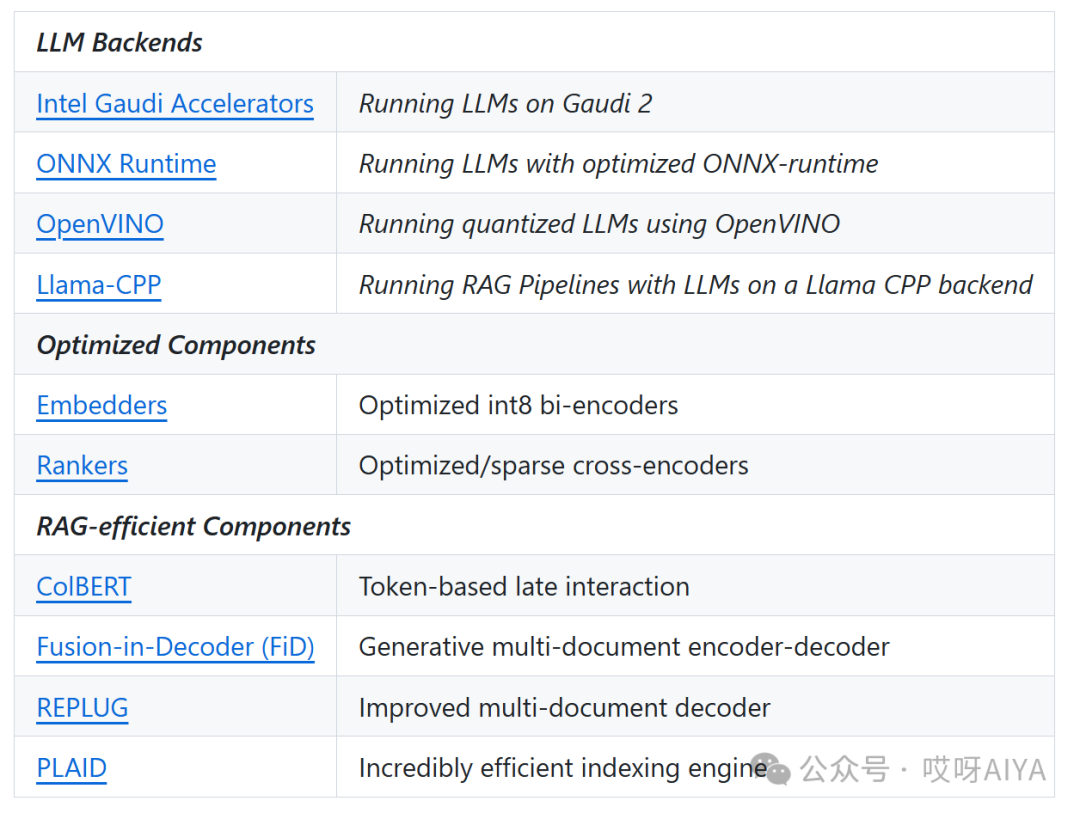
Task: Select the 'Optimized int8 bi-encoders' cell text
Action: pyautogui.click(x=518, y=405)
